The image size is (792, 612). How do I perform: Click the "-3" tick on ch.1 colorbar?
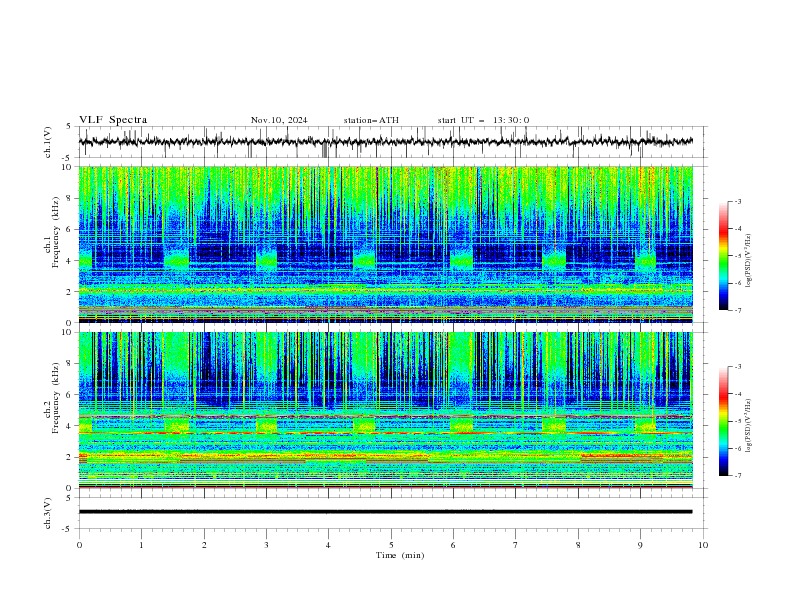[x=738, y=201]
